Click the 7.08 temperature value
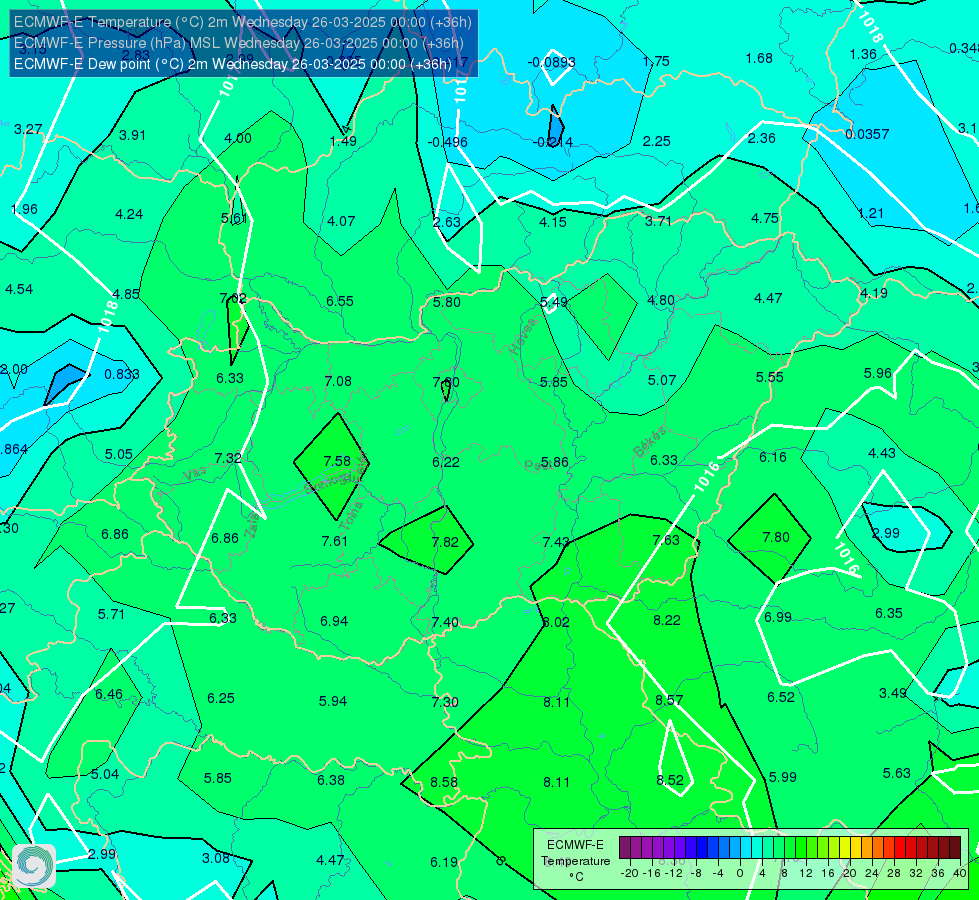Screen dimensions: 979x900 coord(338,381)
